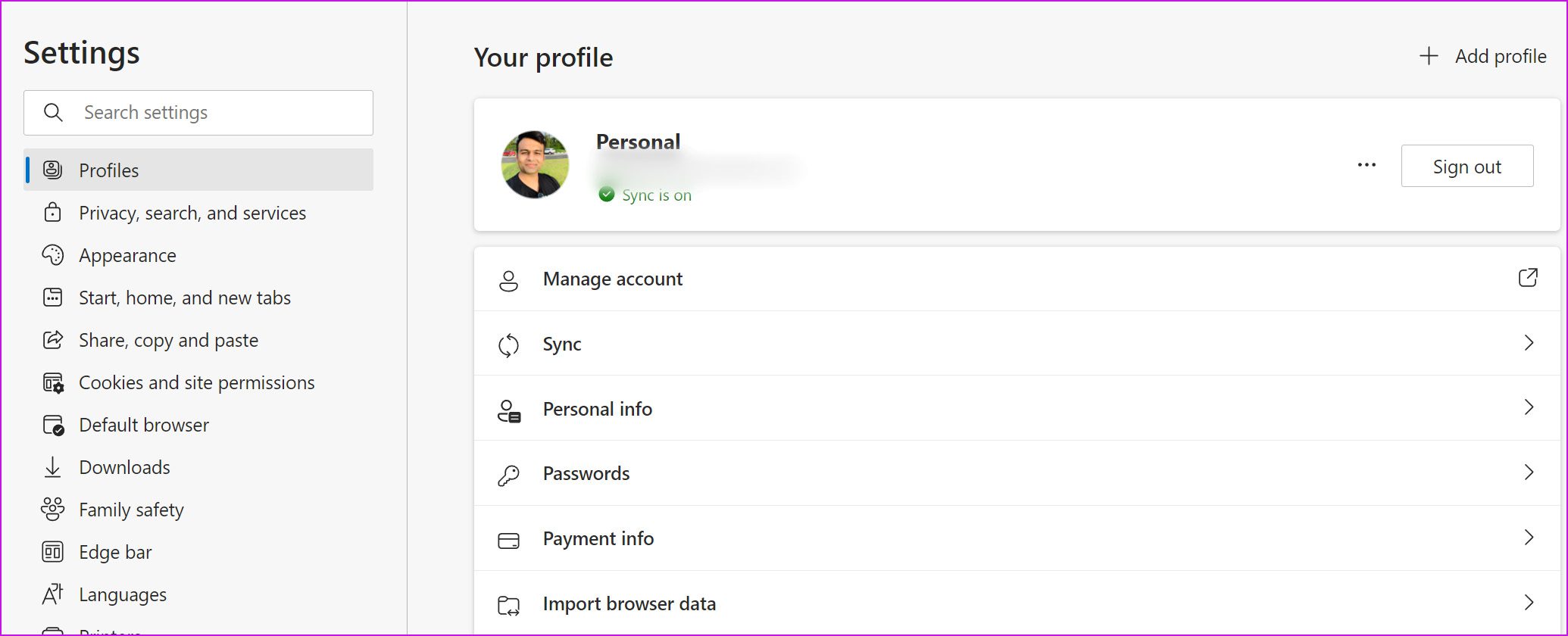
Task: Click the Languages icon
Action: tap(52, 594)
